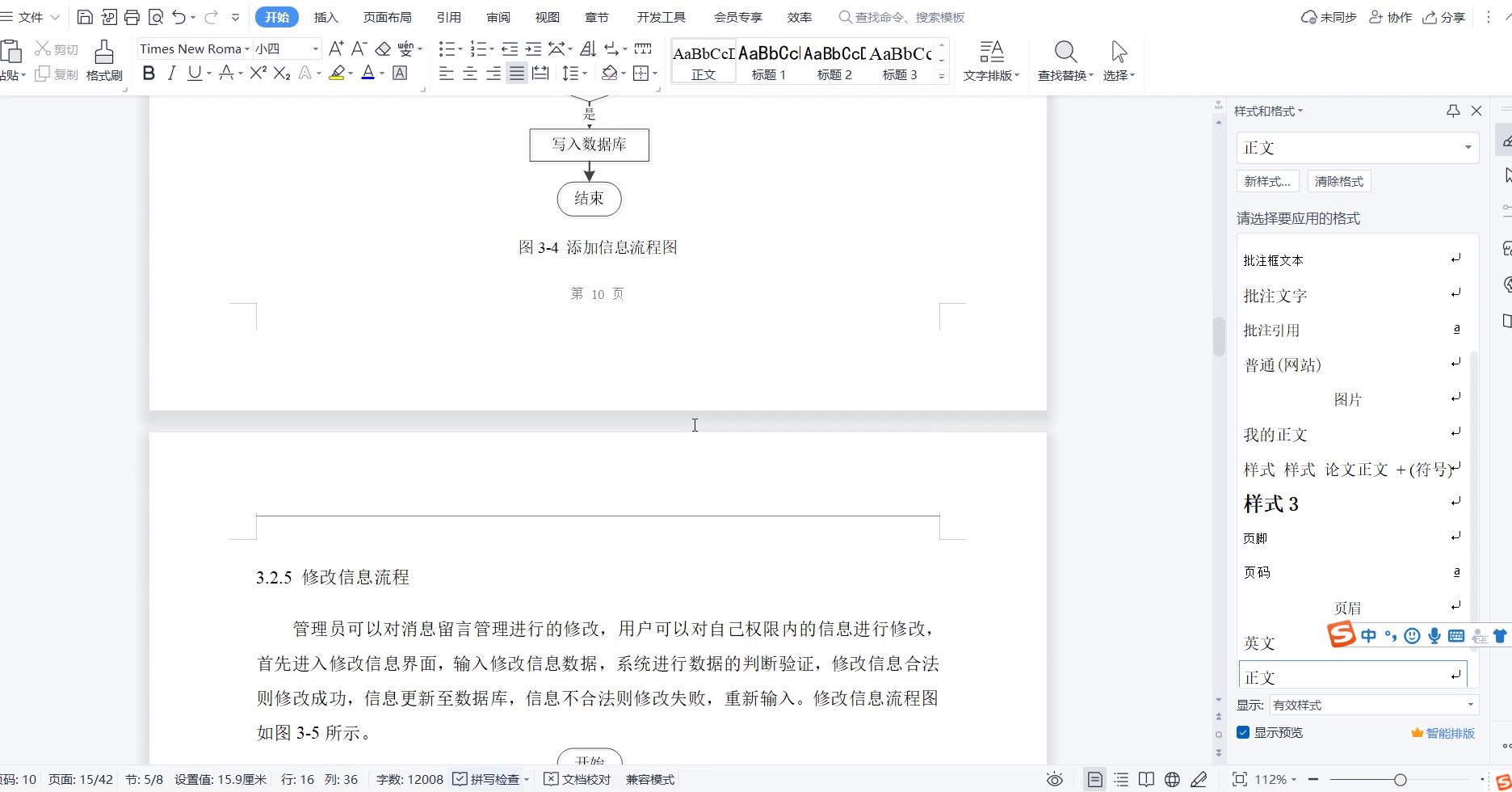Switch to web layout view icon
Viewport: 1512px width, 792px height.
pyautogui.click(x=1172, y=780)
